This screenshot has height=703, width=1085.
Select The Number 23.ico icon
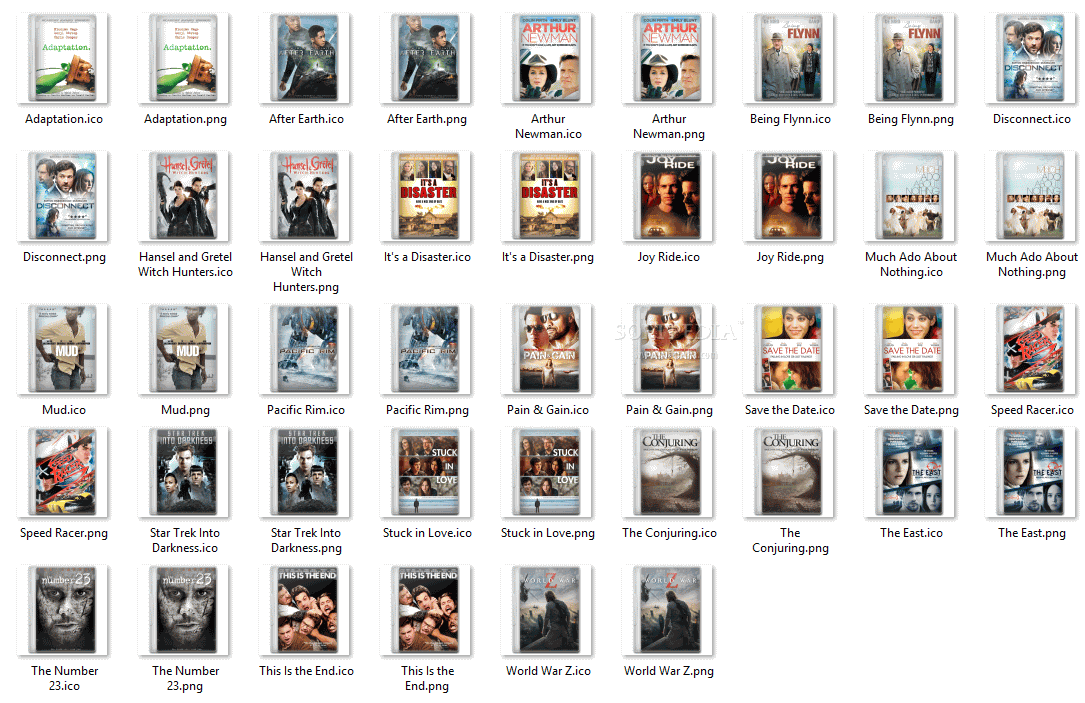(64, 610)
